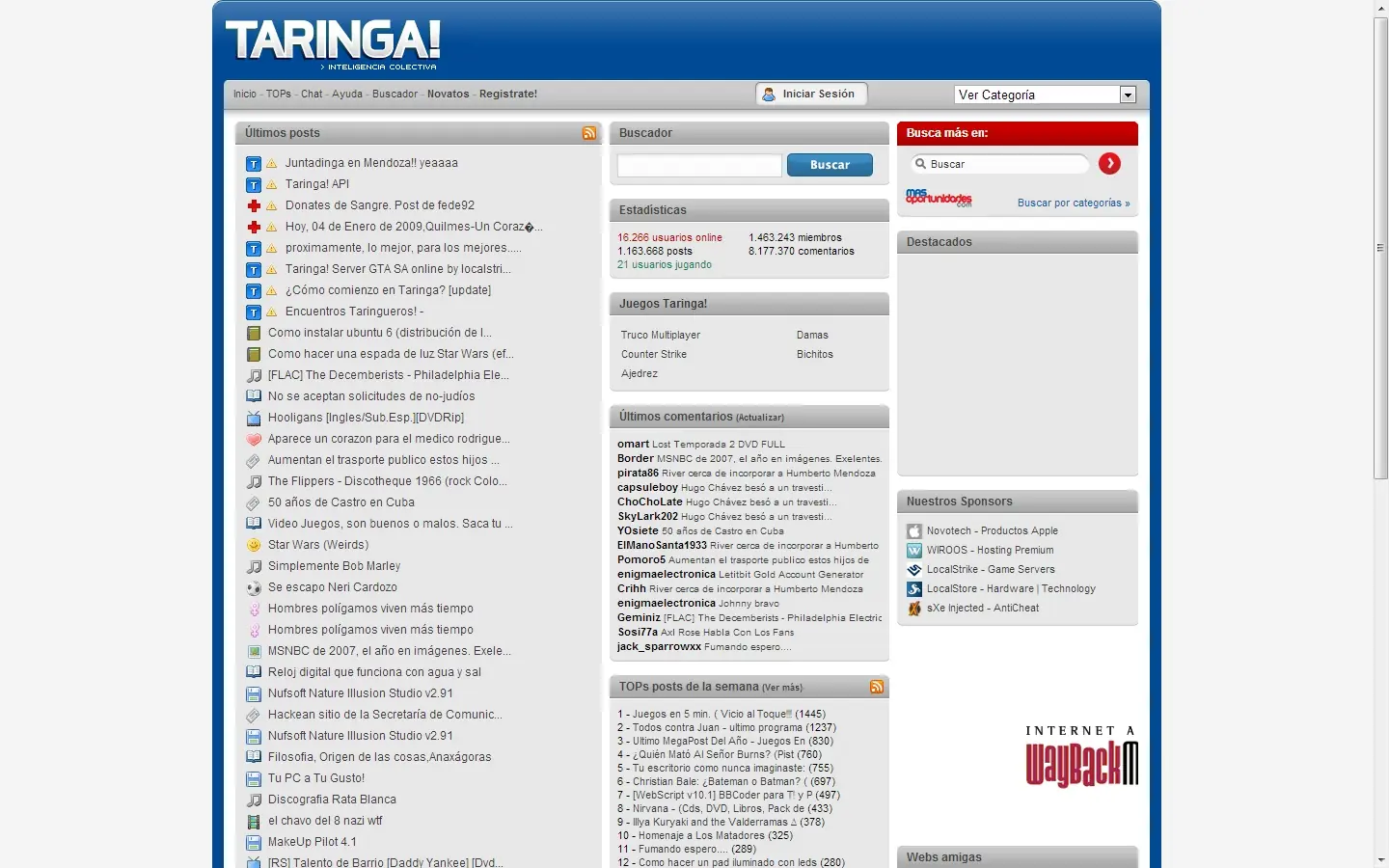1389x868 pixels.
Task: Open the MasOportunidades logo
Action: click(x=939, y=198)
